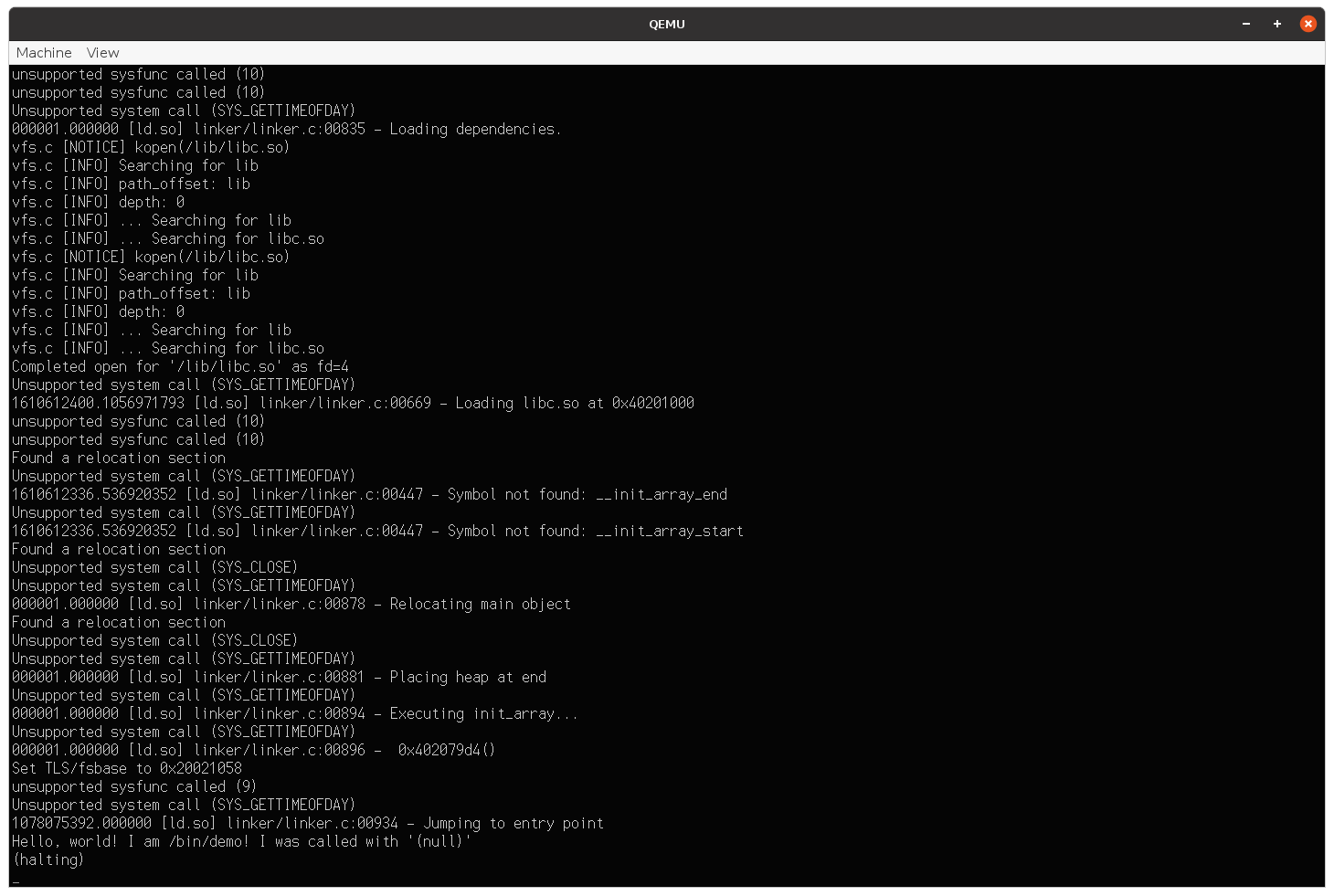
Task: Click the 'Relocating main object' log line
Action: pyautogui.click(x=291, y=604)
